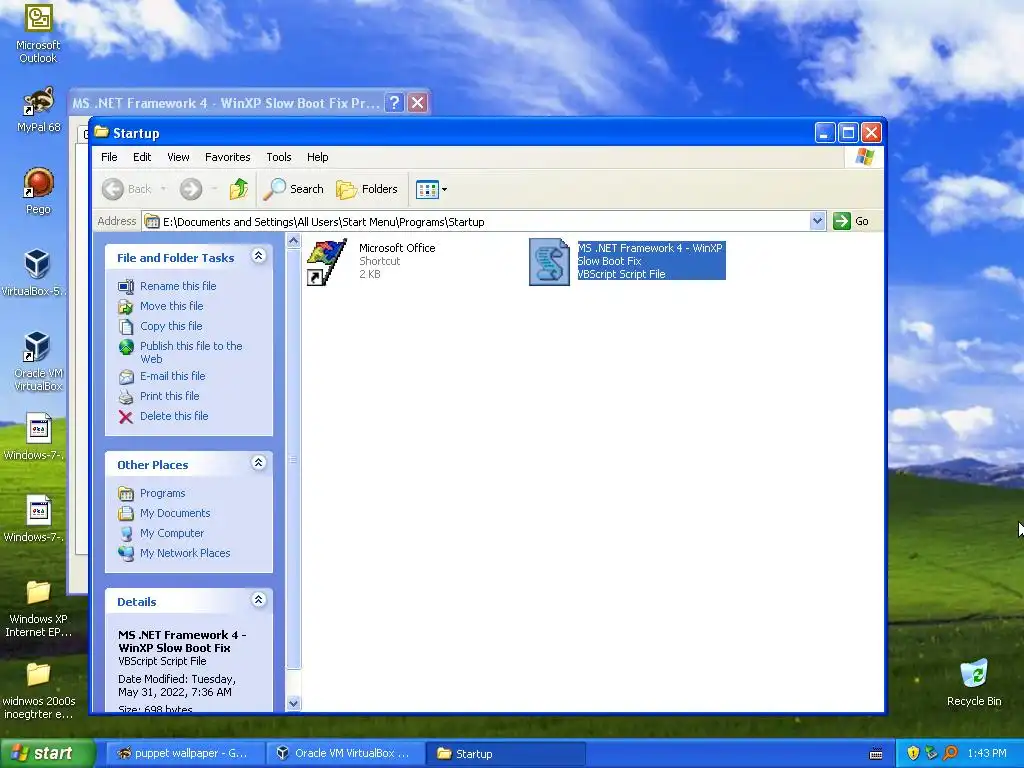Click Copy this file
Screen dimensions: 1024x768
[x=160, y=326]
